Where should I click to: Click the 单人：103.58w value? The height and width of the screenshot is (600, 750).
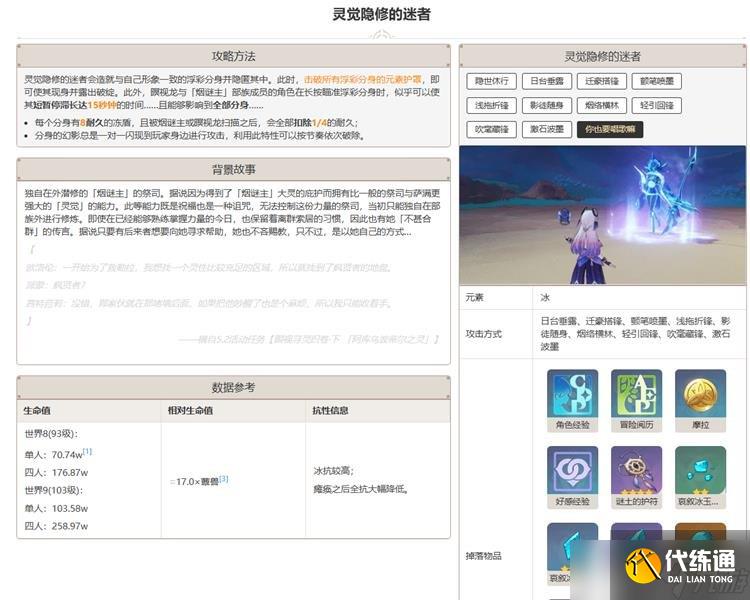[56, 508]
